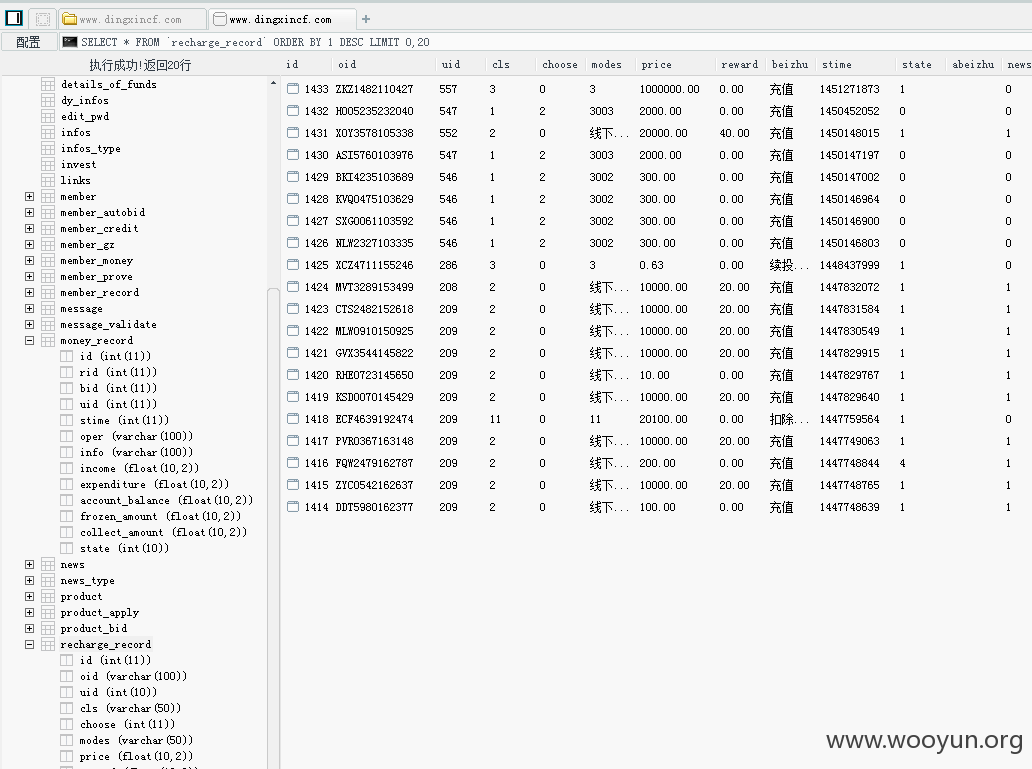
Task: Select the product table in tree
Action: [x=82, y=597]
